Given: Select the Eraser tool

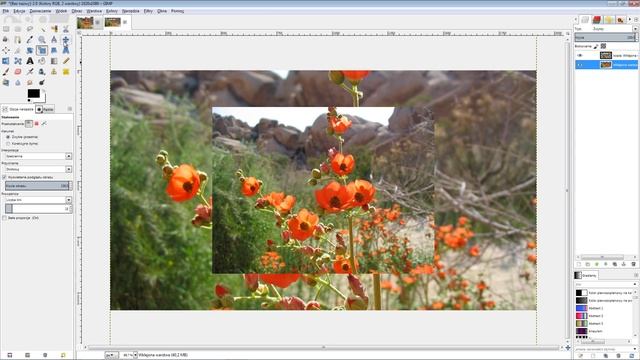Looking at the screenshot, I should (x=18, y=71).
